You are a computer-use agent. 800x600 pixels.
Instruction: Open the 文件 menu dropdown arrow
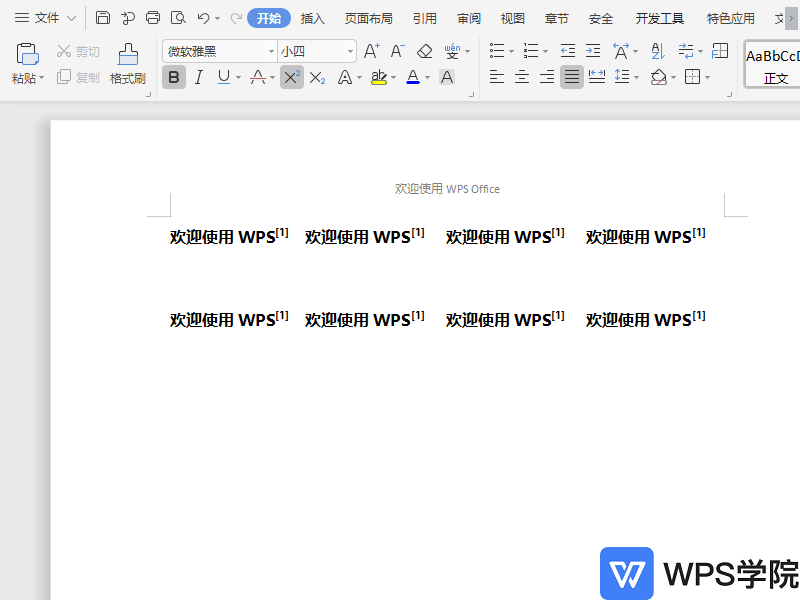pos(71,18)
